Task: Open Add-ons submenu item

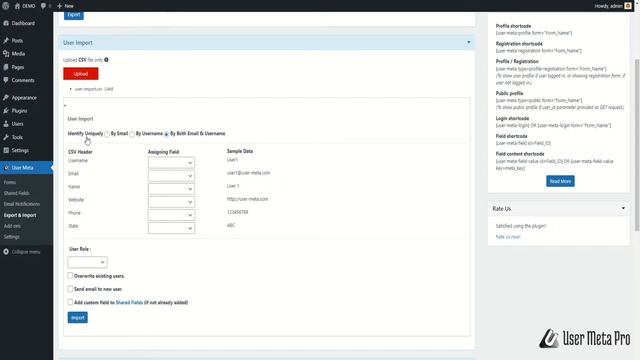Action: pos(12,226)
